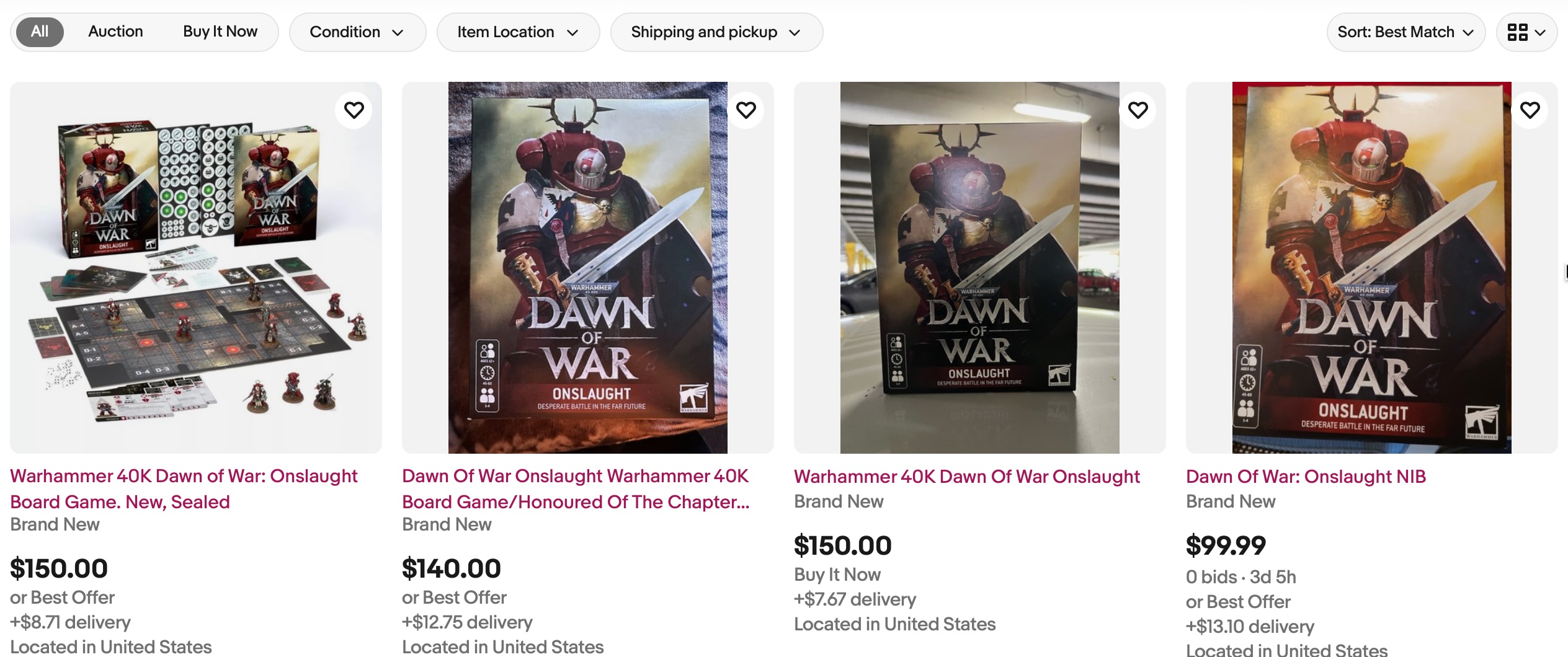Switch to grid view layout icon

point(1526,32)
